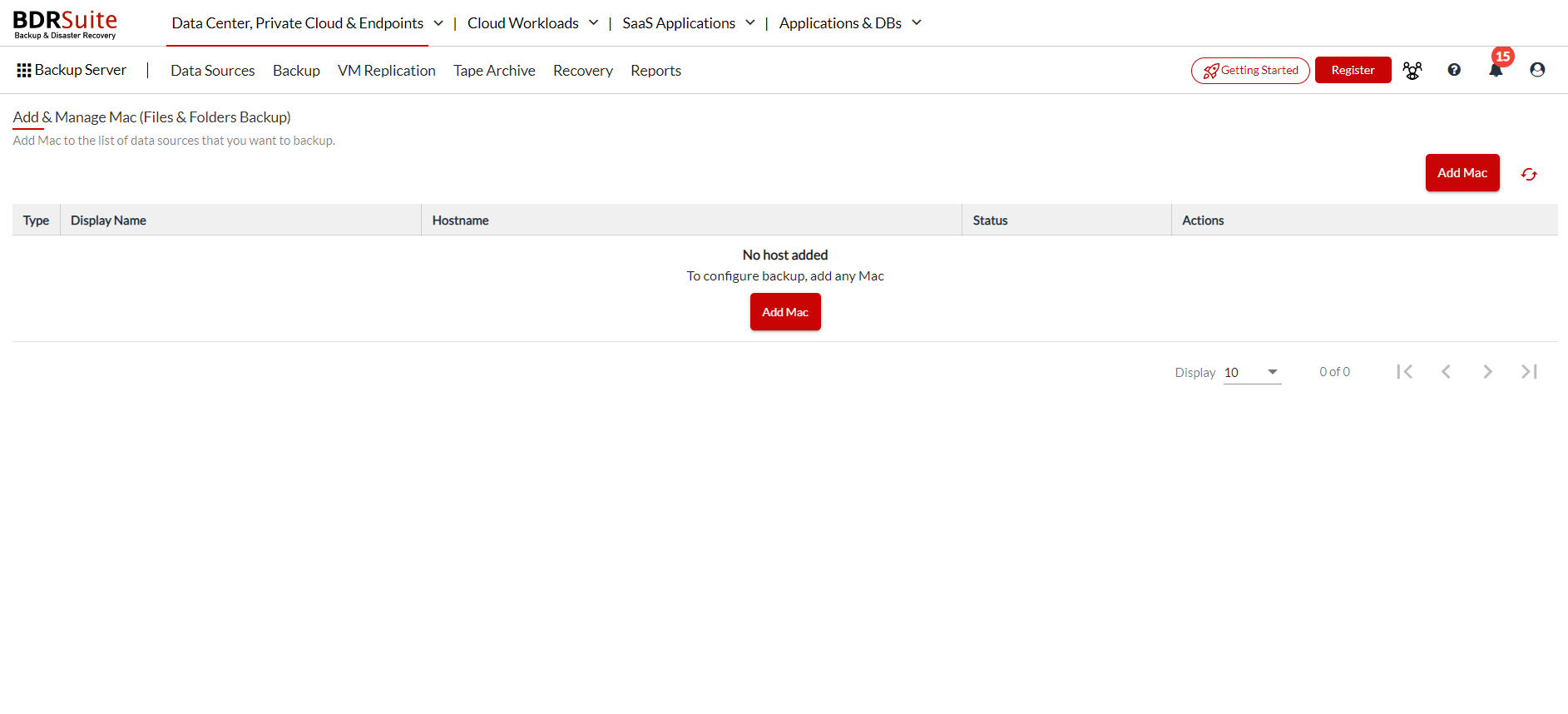
Task: Open the Recovery menu
Action: (x=583, y=71)
